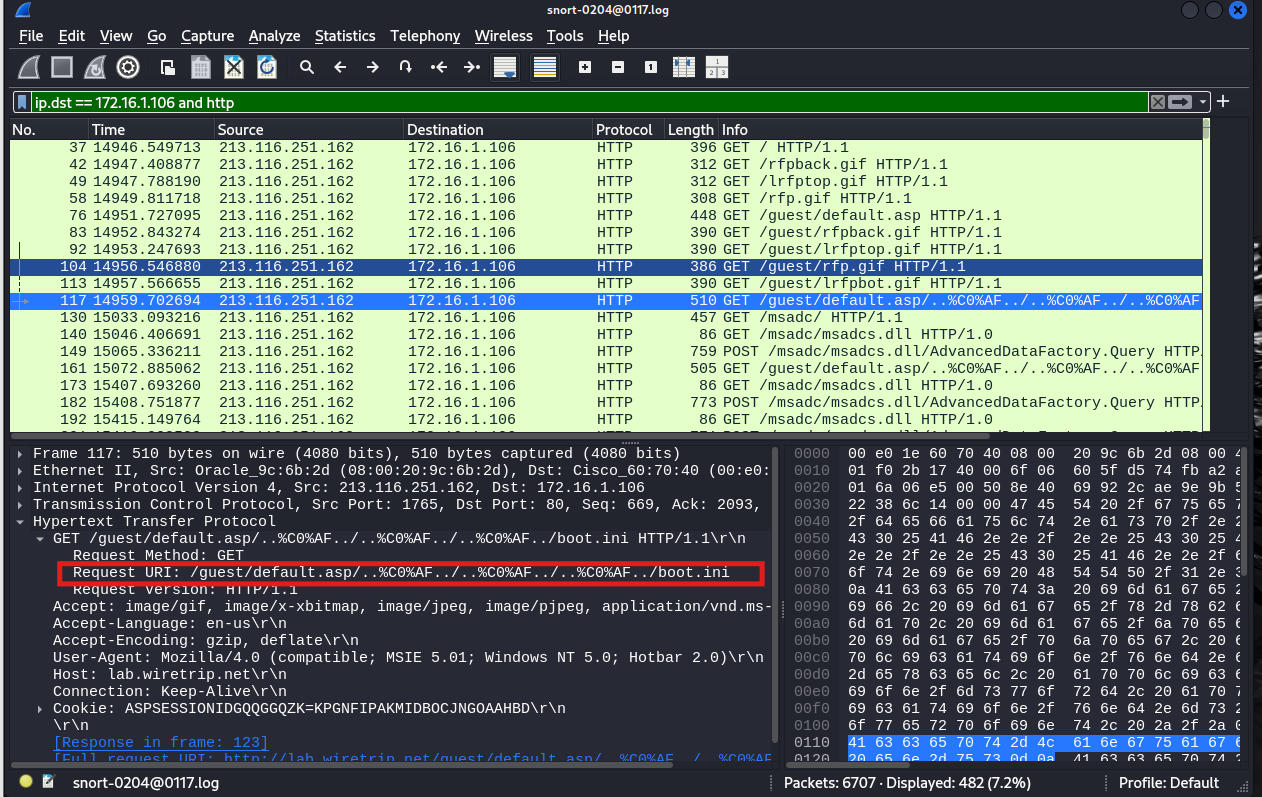Select packet 149 POST AdvancedDataFactory.Query row
1262x797 pixels.
click(606, 352)
